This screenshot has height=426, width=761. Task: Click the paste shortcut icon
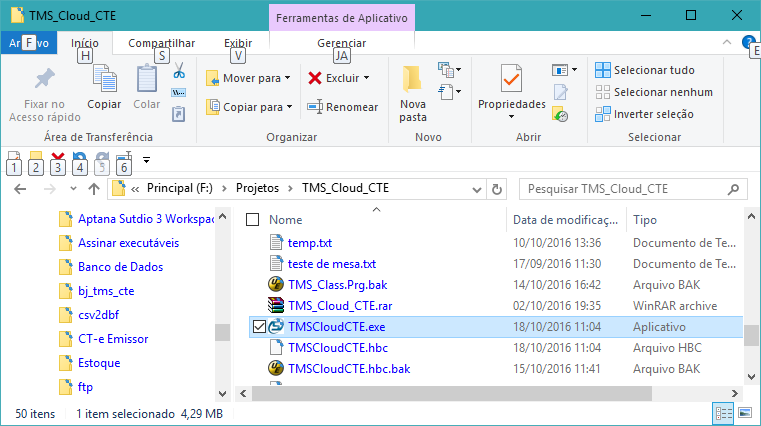pos(179,114)
